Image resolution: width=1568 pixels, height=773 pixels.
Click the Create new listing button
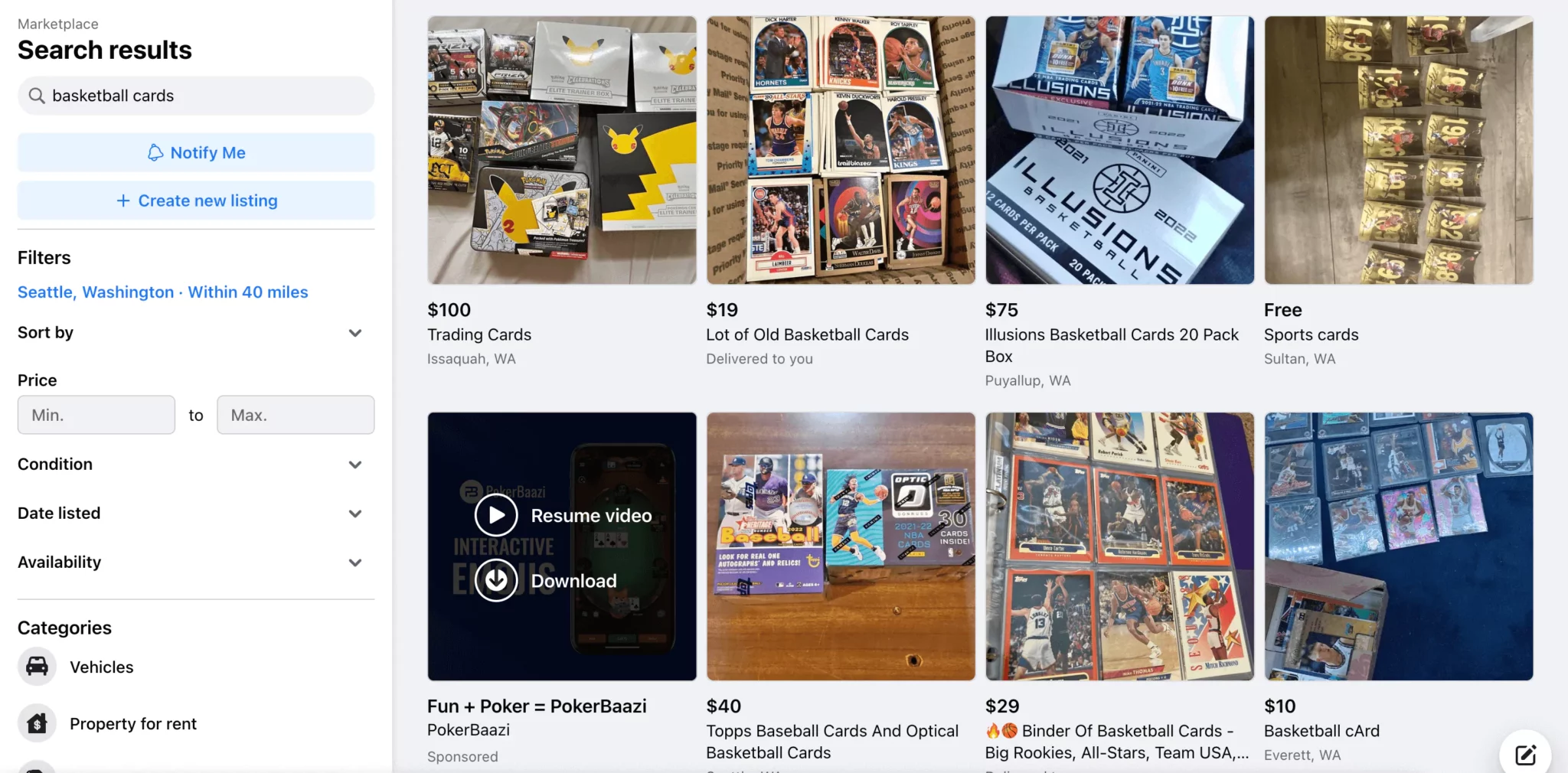point(196,201)
